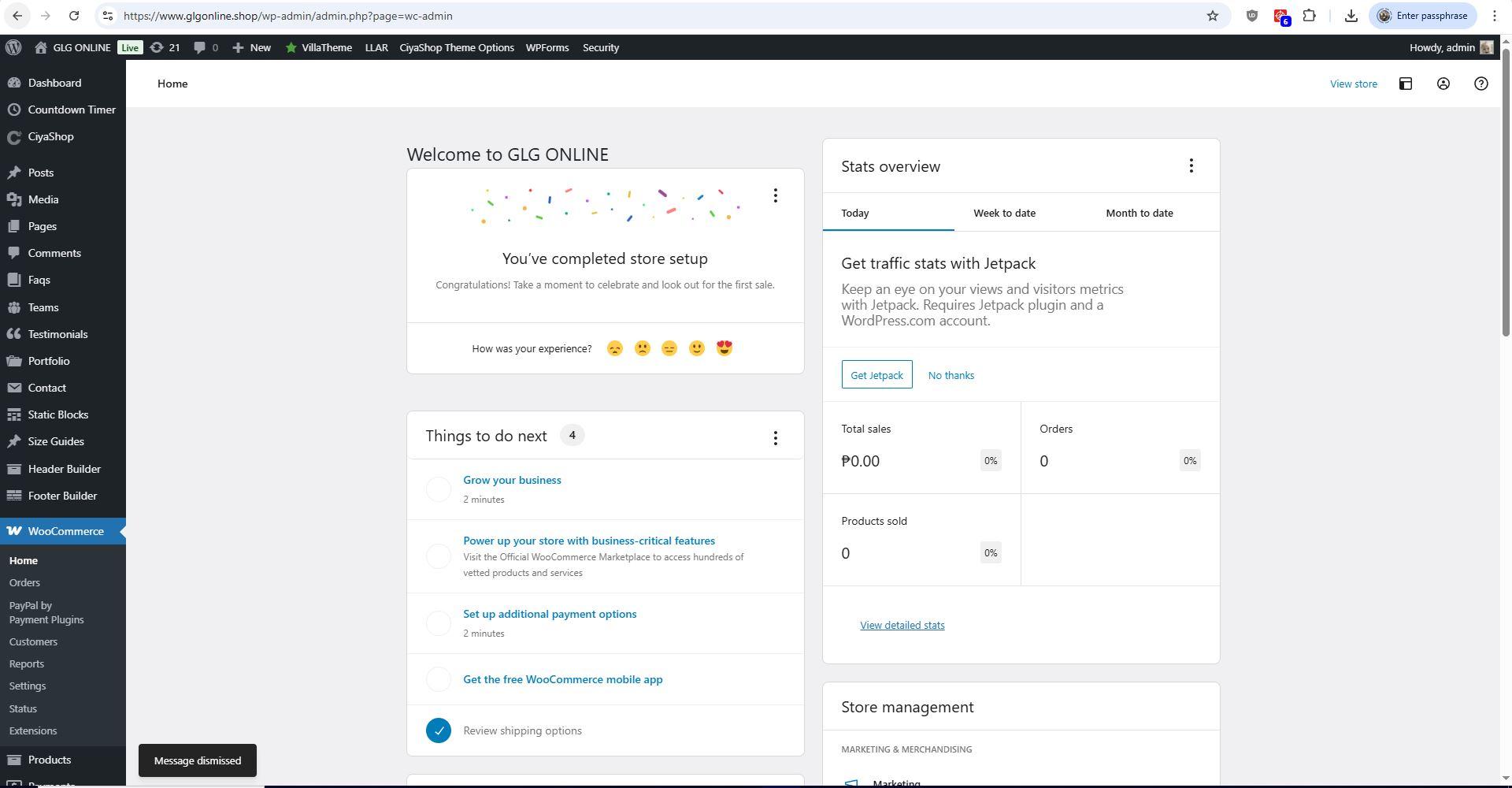Open Products in the sidebar
Image resolution: width=1512 pixels, height=788 pixels.
(50, 760)
